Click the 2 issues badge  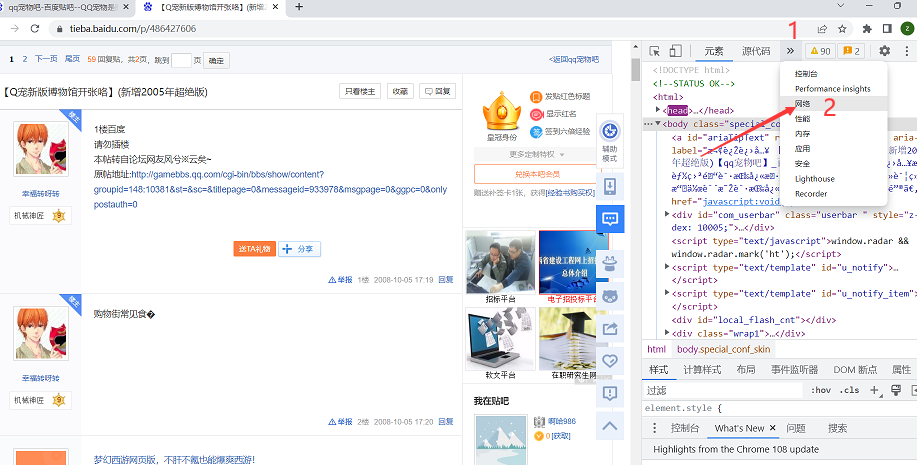[851, 51]
